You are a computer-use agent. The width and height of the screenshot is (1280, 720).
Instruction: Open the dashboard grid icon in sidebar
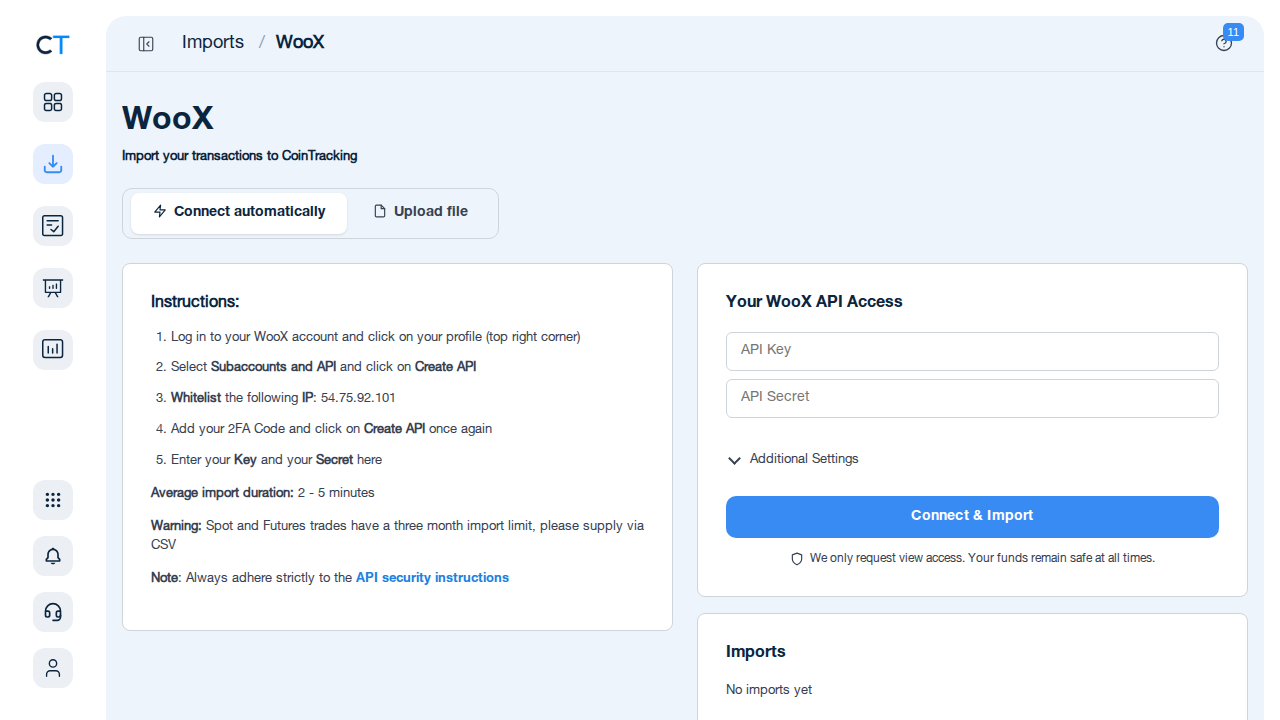[53, 102]
